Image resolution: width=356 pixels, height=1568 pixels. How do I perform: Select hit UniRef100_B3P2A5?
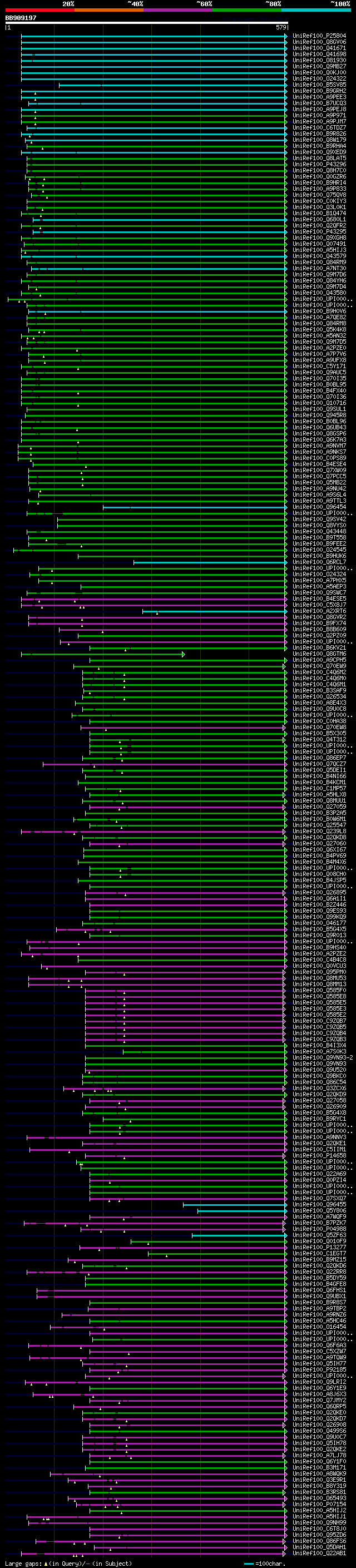319,813
